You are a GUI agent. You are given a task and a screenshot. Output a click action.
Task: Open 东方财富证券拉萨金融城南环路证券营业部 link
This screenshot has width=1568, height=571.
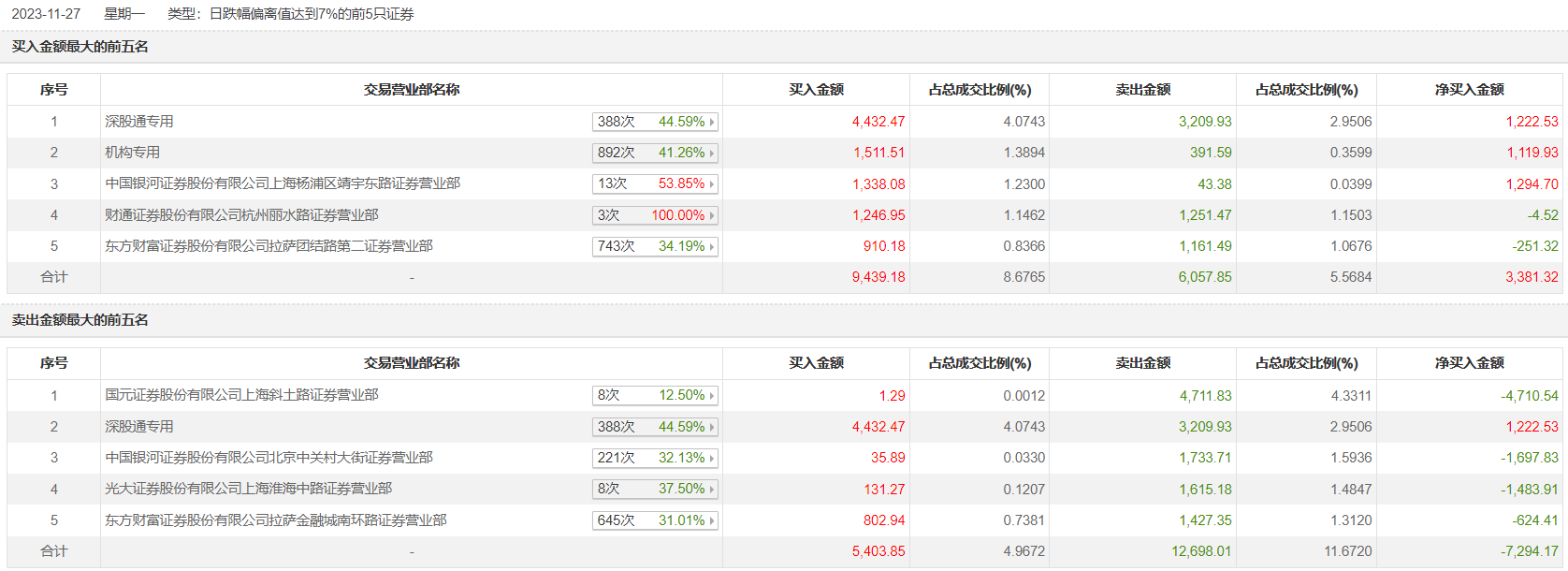[275, 520]
